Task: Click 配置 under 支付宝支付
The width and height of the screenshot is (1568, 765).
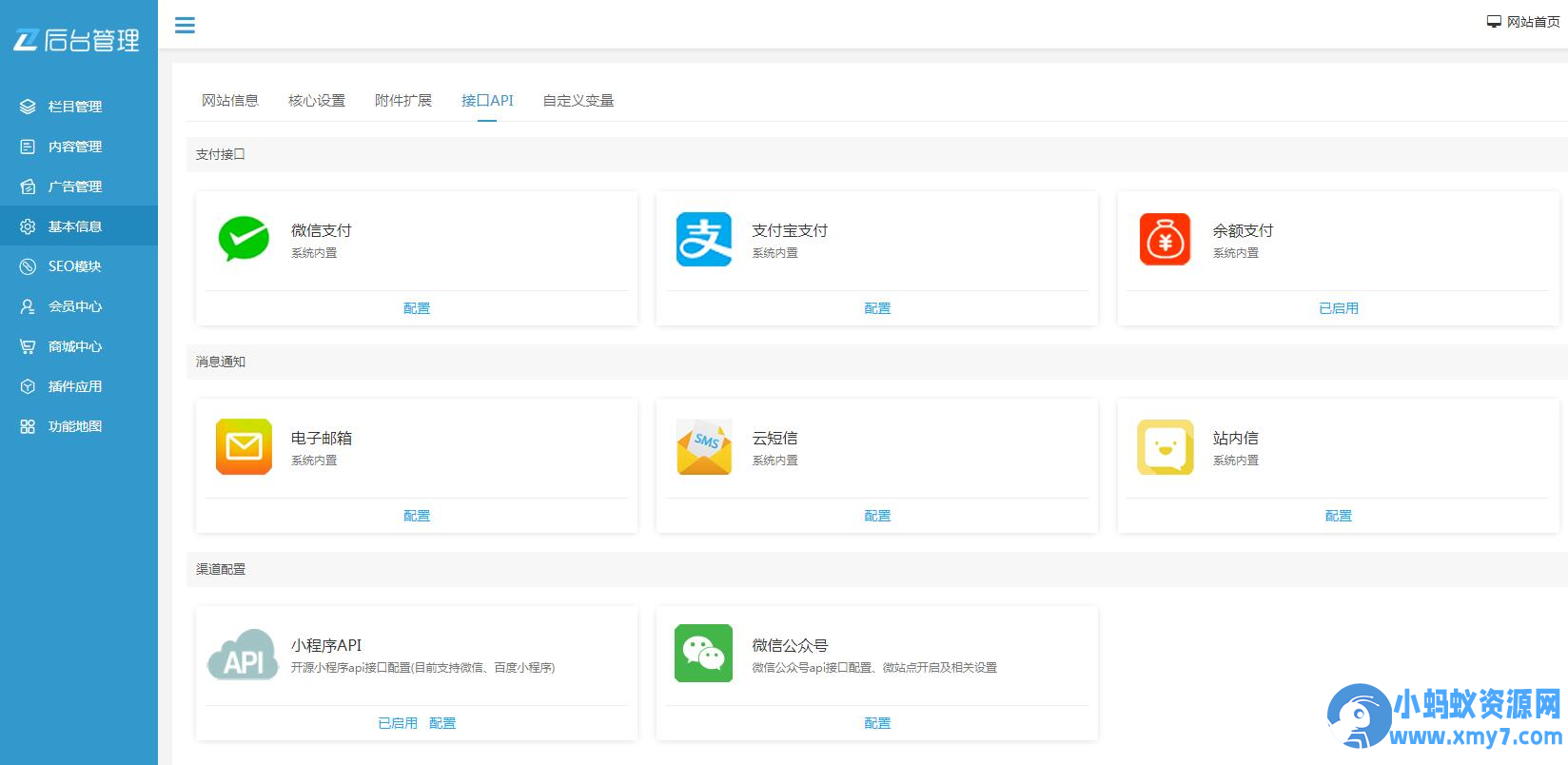Action: click(877, 308)
